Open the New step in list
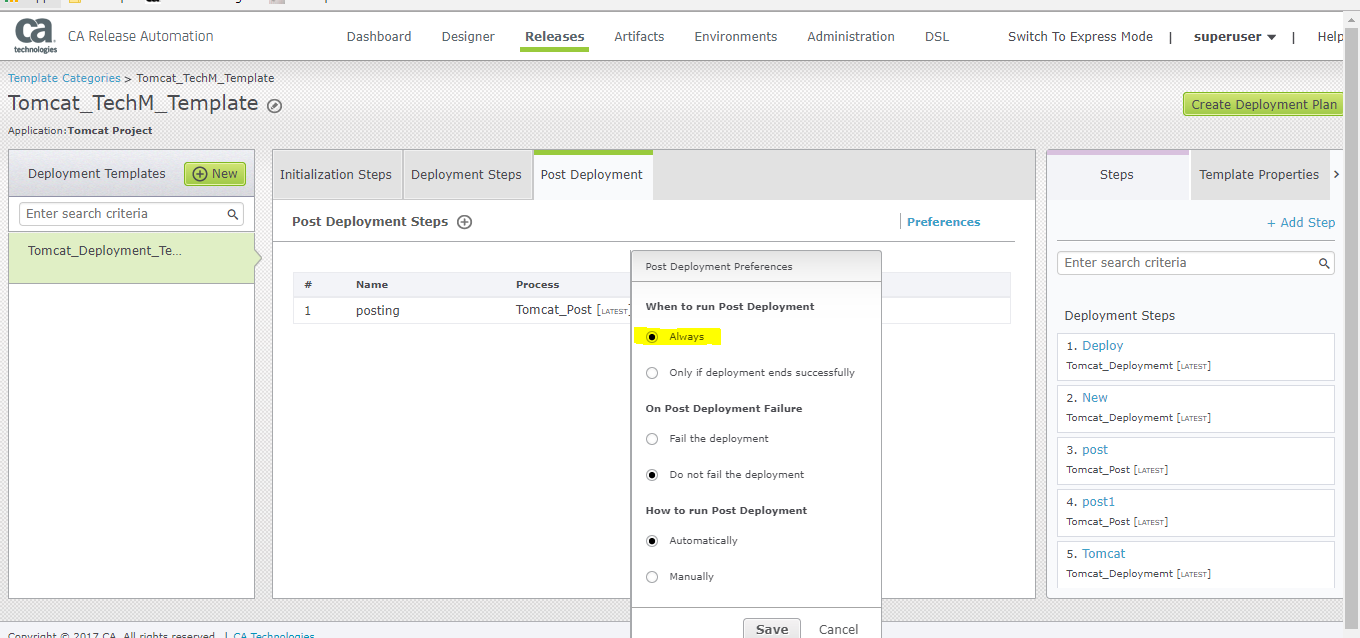Image resolution: width=1360 pixels, height=638 pixels. click(1095, 398)
